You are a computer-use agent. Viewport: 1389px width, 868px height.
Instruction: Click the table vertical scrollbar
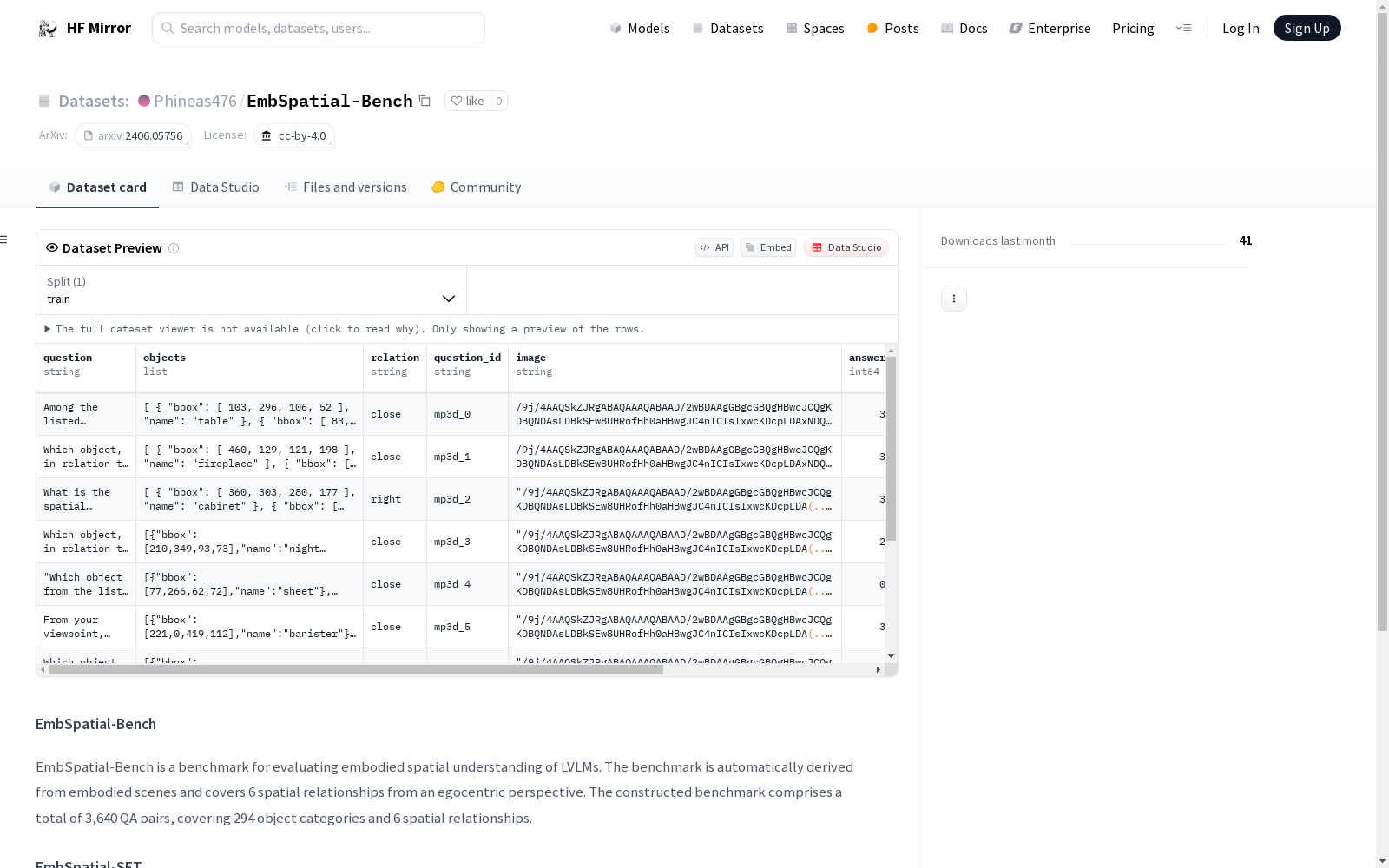(891, 448)
